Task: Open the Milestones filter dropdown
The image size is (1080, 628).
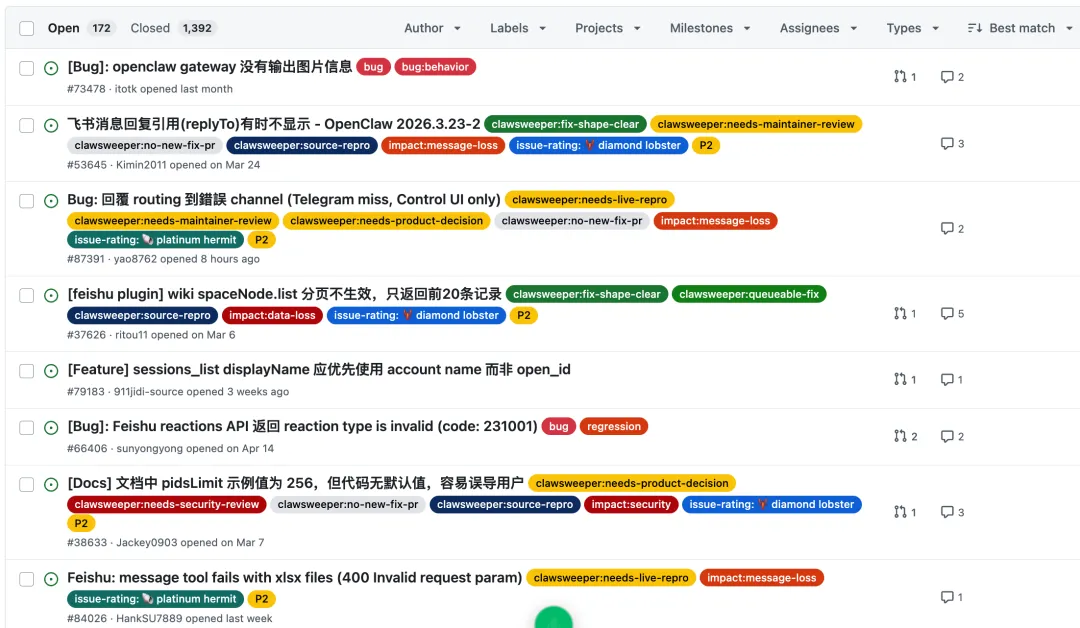Action: [709, 28]
